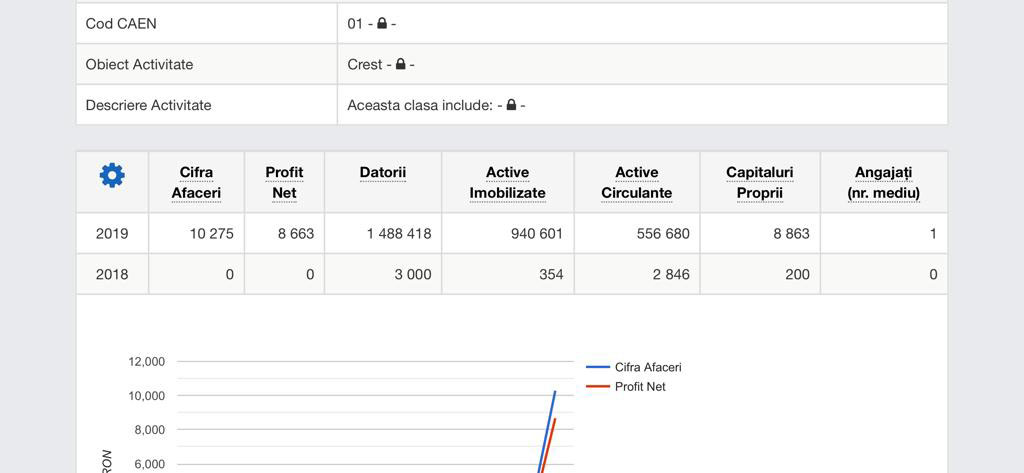
Task: Unlock the Descriere Activitate hidden text
Action: click(x=511, y=105)
